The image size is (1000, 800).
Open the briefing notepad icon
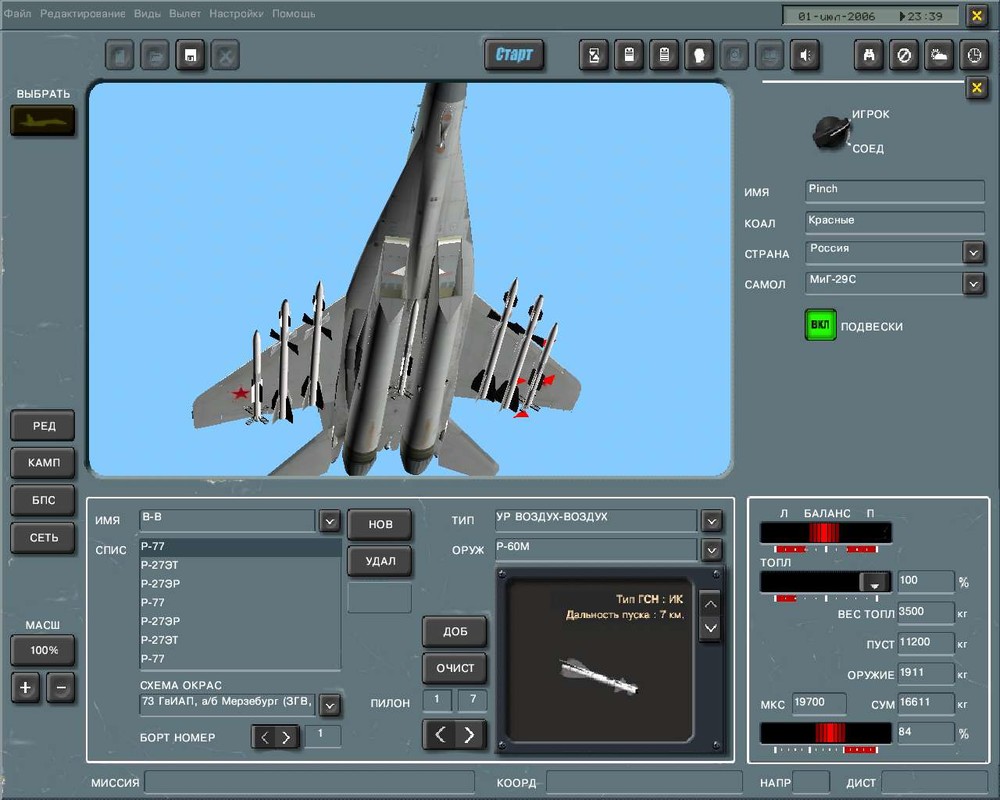click(664, 55)
